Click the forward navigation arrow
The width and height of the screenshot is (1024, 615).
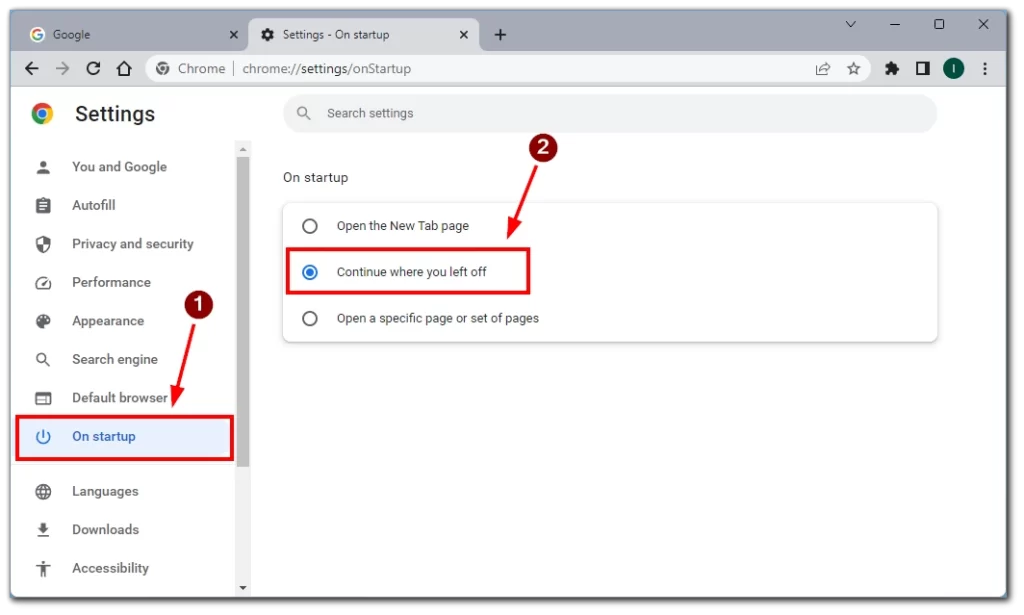(x=62, y=69)
